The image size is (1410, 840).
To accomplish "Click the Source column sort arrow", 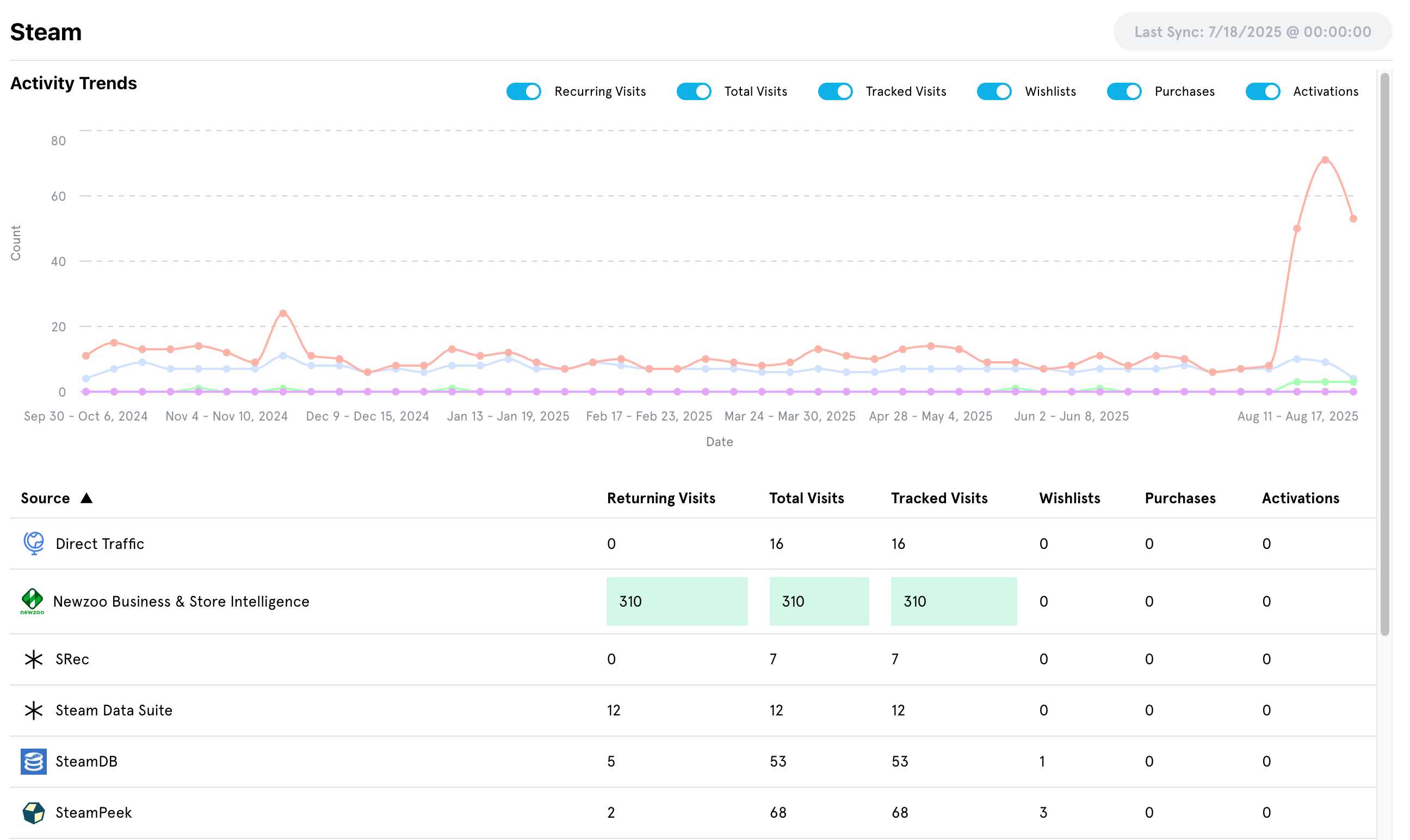I will [86, 498].
